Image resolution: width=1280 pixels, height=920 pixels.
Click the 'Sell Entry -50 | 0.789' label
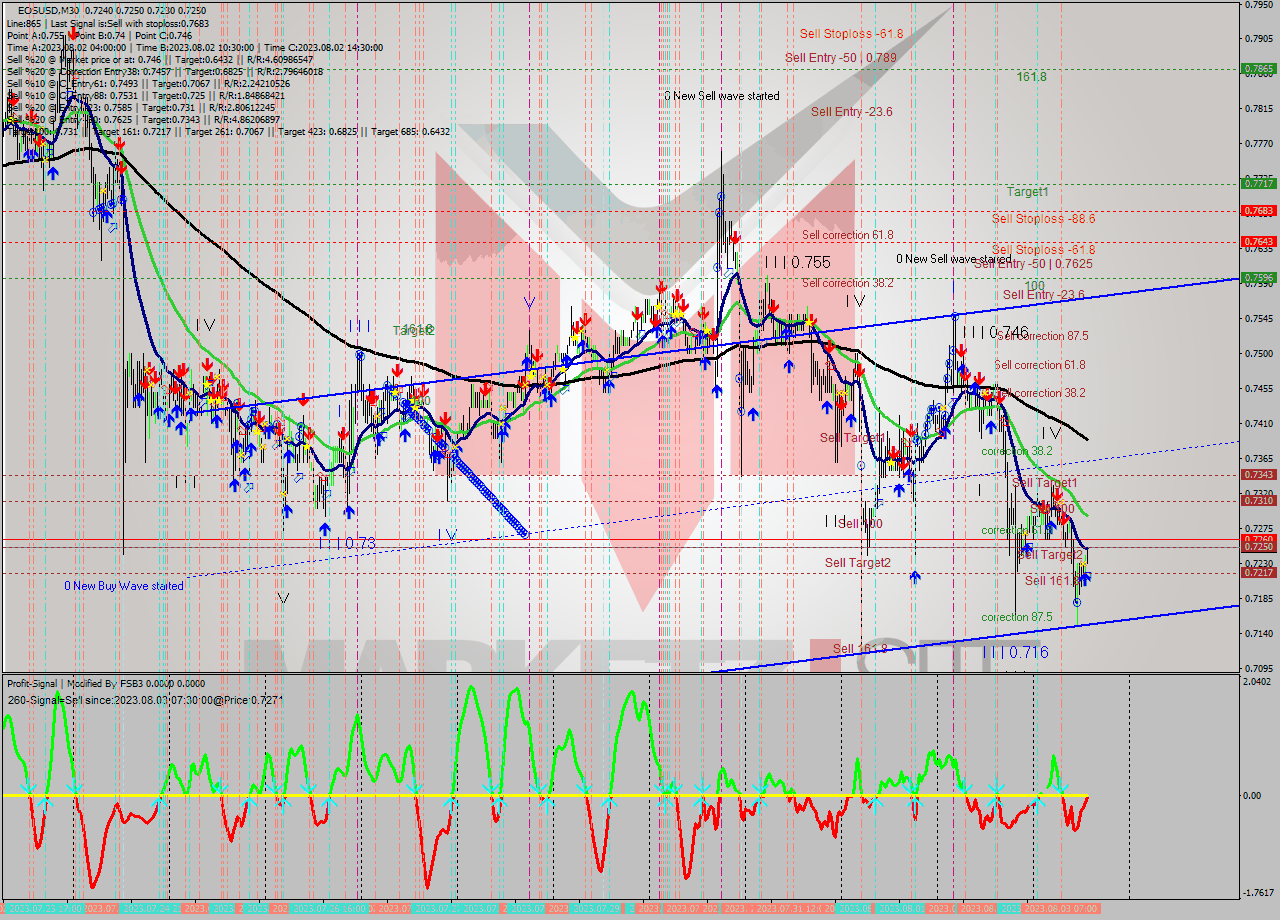coord(841,58)
